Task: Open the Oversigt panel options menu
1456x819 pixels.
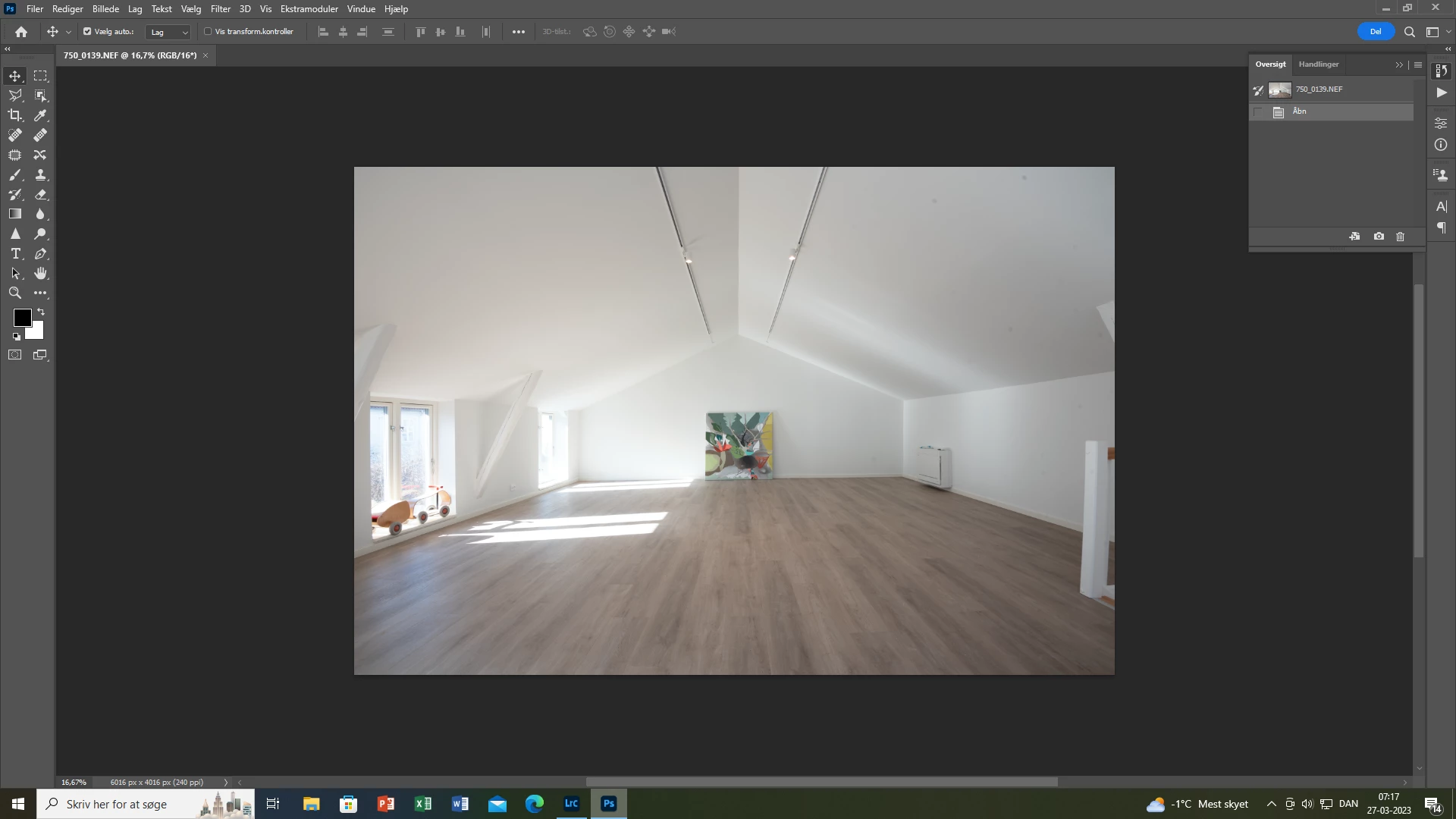Action: pos(1418,64)
